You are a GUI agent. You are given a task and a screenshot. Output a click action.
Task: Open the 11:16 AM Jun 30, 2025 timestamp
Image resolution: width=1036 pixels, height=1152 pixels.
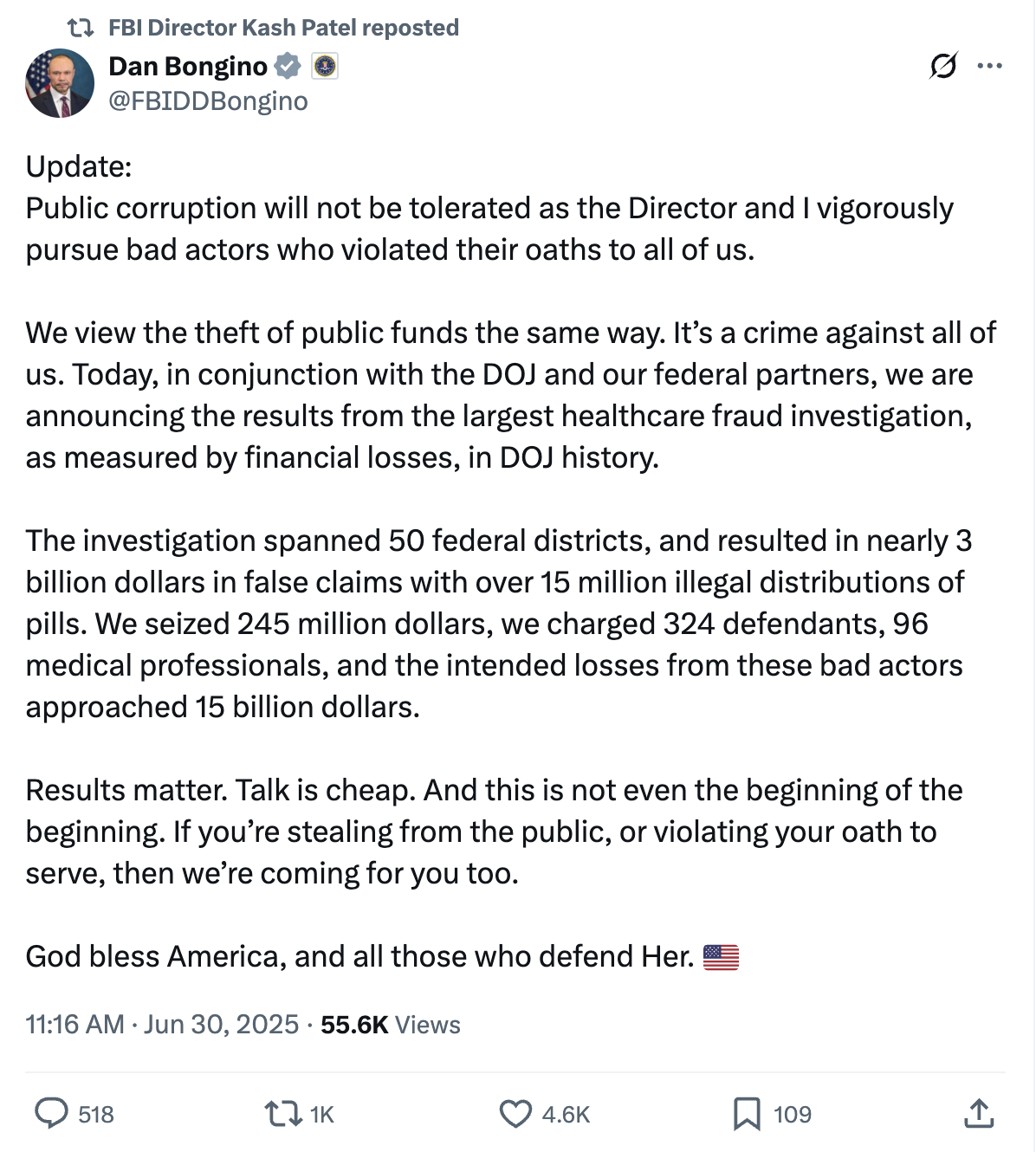(162, 1025)
